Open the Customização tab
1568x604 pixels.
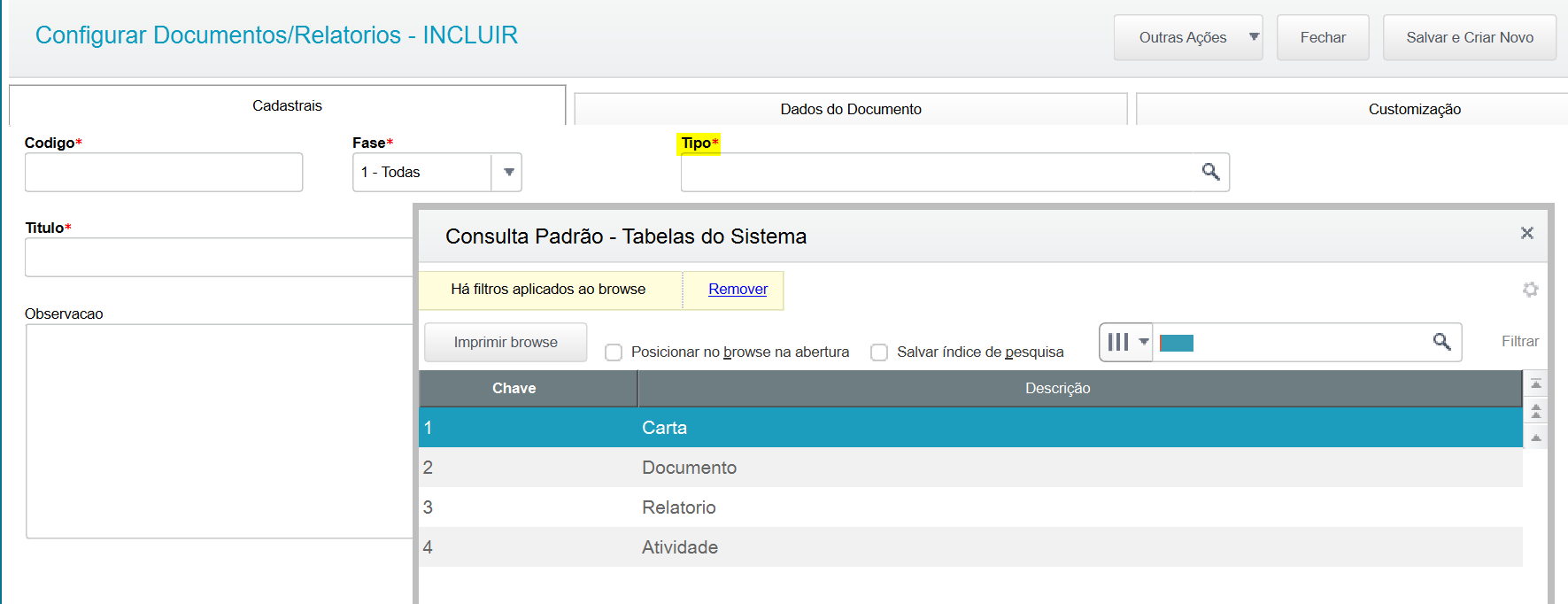[1413, 109]
